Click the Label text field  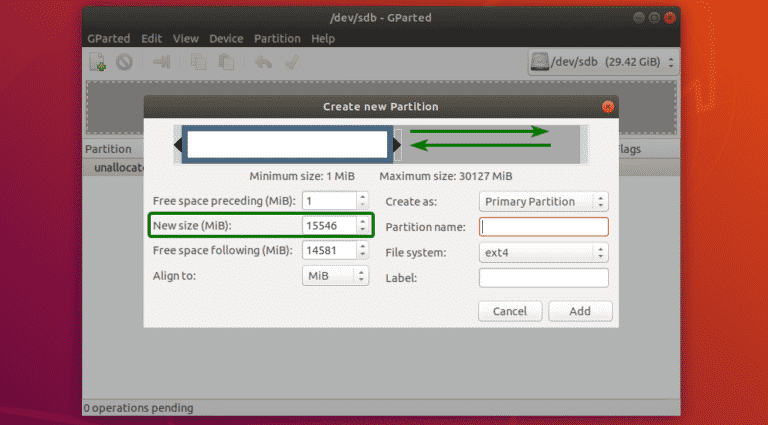click(x=544, y=278)
